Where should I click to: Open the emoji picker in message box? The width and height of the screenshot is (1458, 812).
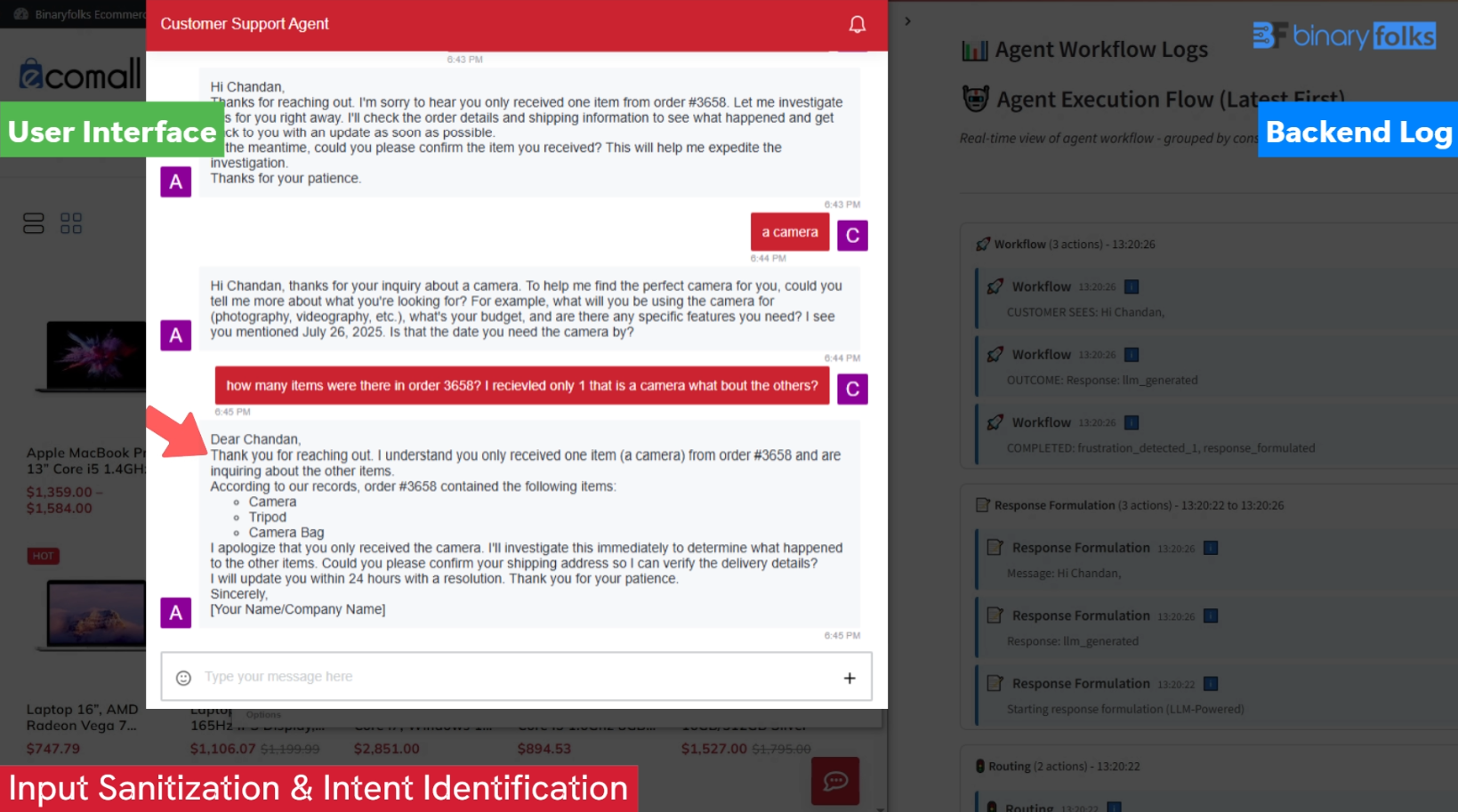tap(183, 678)
